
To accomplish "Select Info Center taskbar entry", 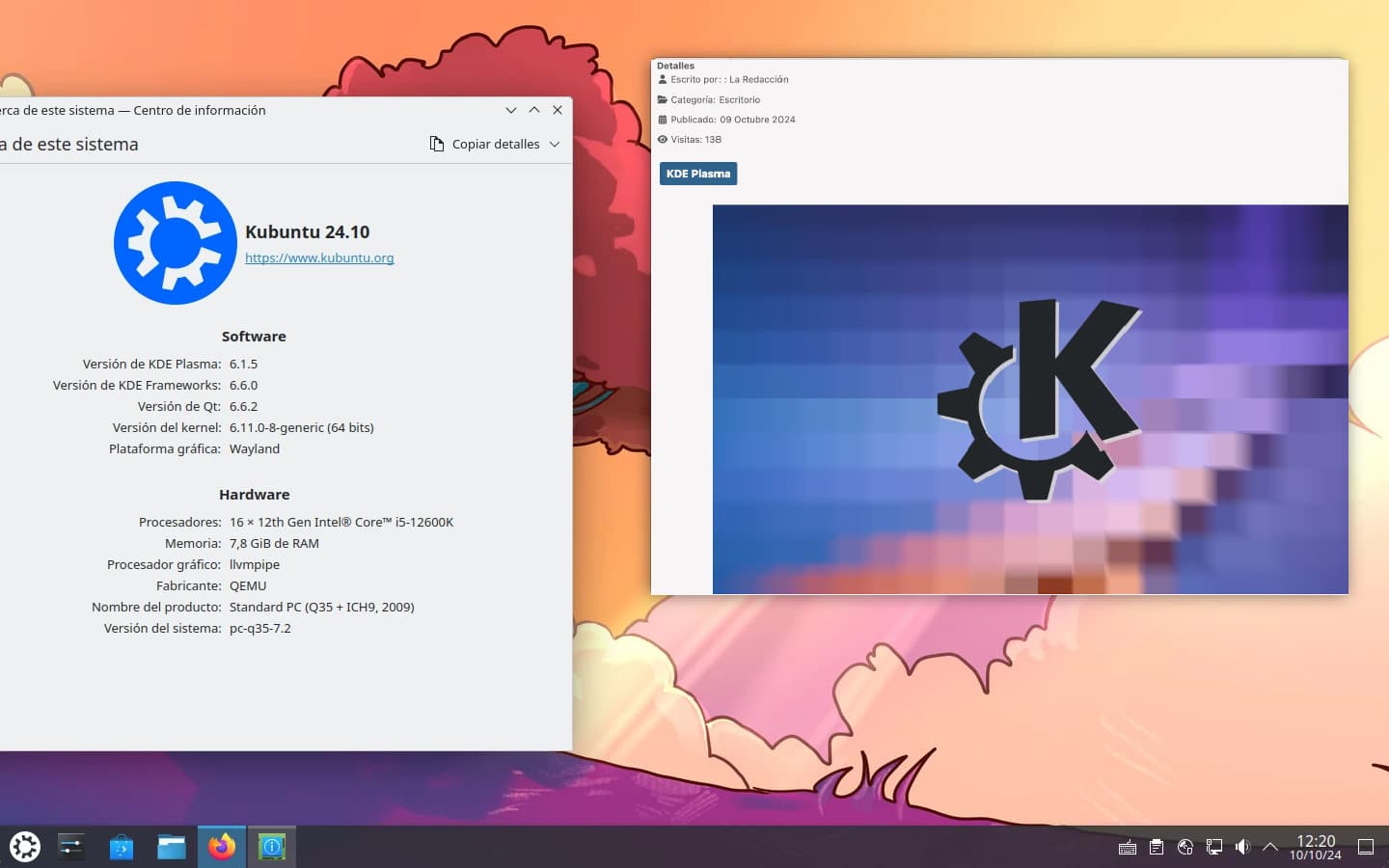I will click(272, 847).
